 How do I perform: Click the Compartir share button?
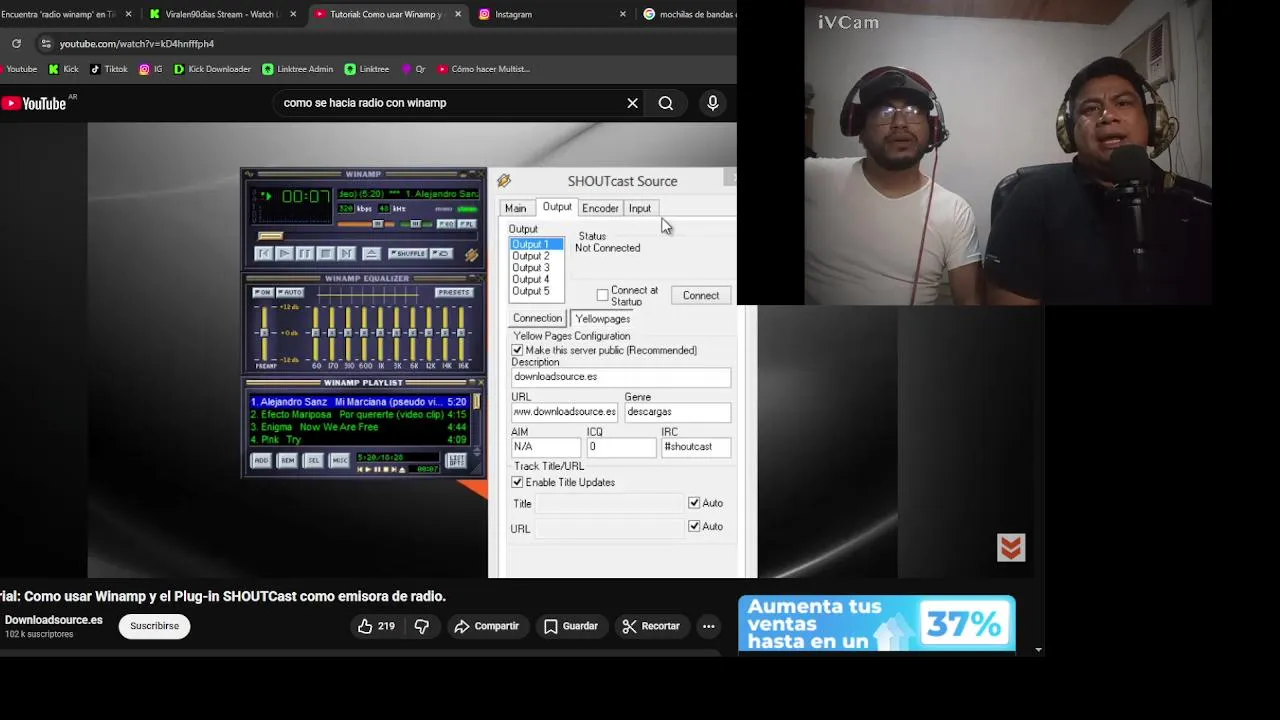pos(487,626)
